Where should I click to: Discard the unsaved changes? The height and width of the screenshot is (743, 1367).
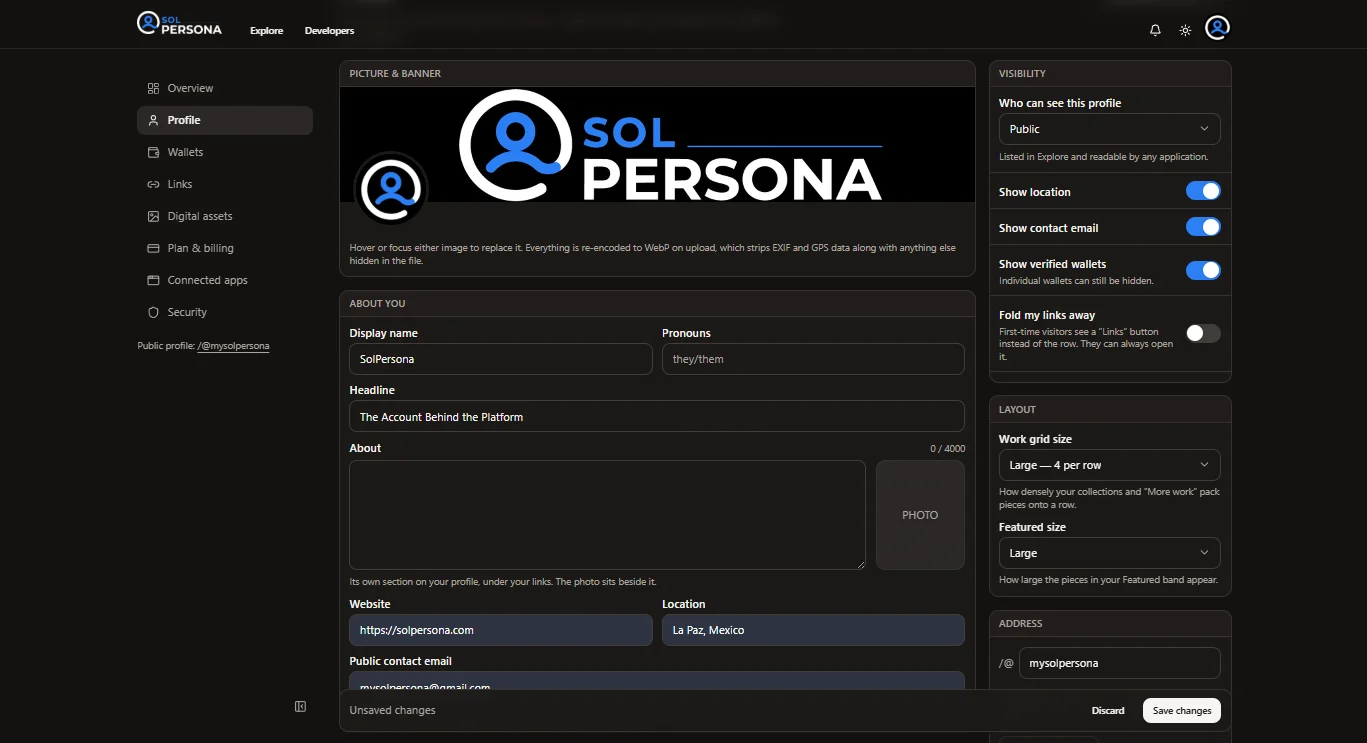coord(1108,710)
